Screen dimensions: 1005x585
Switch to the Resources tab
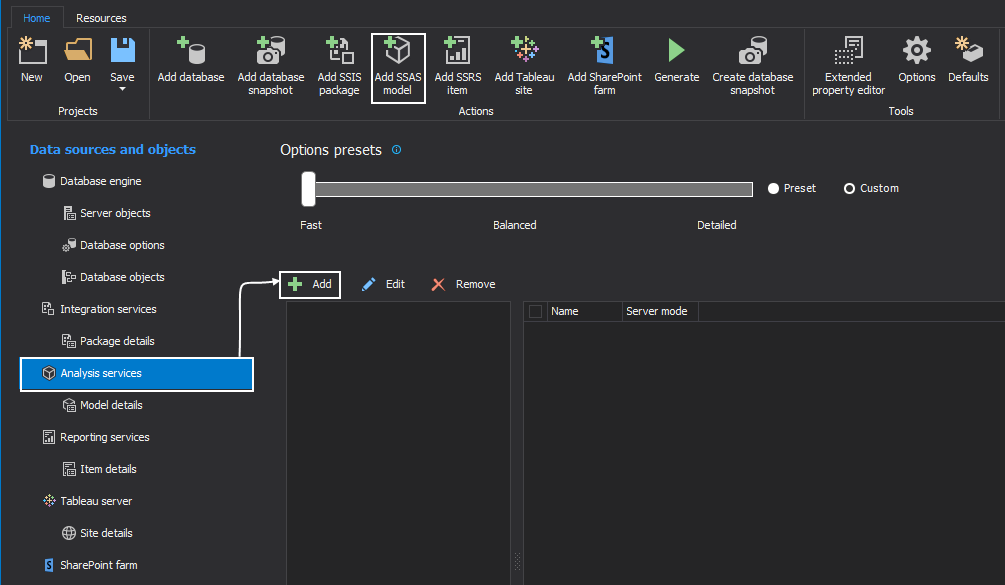pos(101,18)
